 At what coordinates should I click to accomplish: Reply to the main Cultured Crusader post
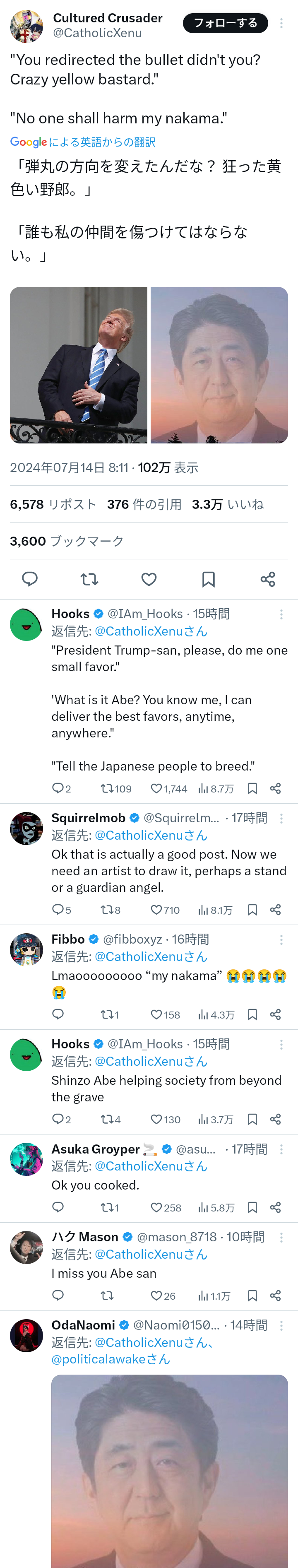click(x=30, y=579)
